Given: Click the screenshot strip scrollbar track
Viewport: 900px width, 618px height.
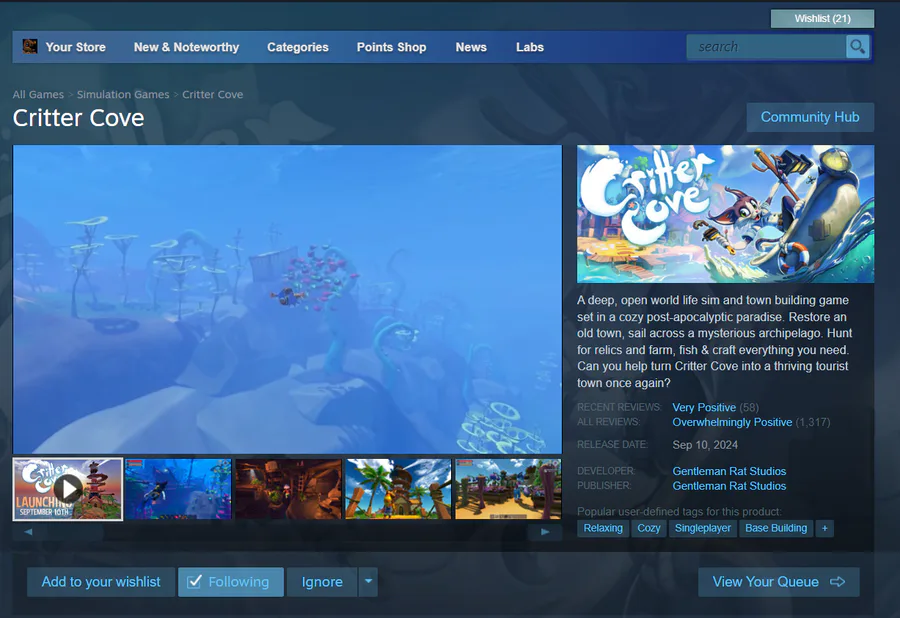Looking at the screenshot, I should pyautogui.click(x=287, y=532).
